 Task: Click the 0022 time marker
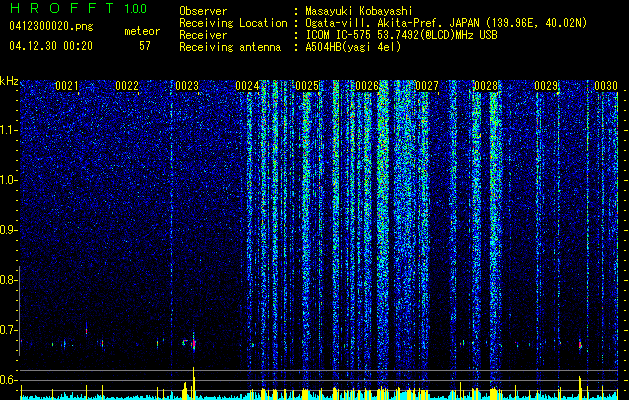click(127, 86)
